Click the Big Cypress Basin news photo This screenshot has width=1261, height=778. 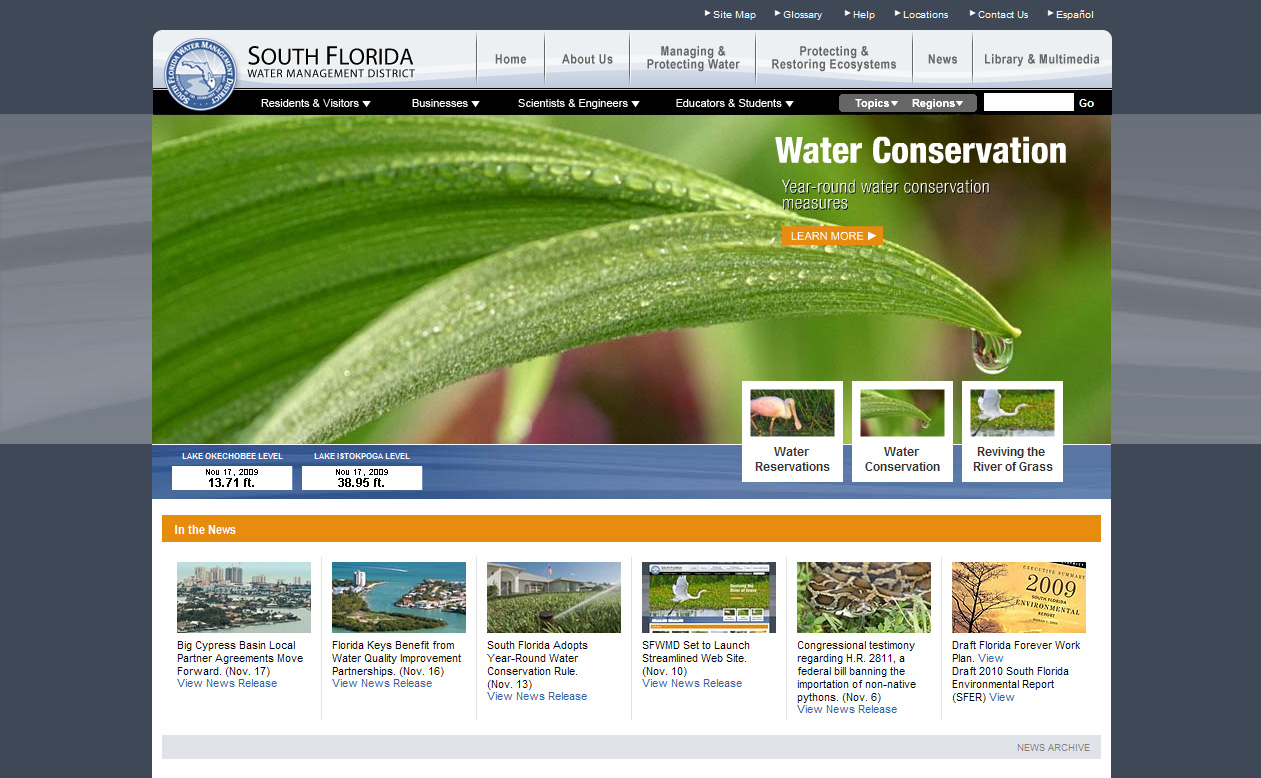244,597
